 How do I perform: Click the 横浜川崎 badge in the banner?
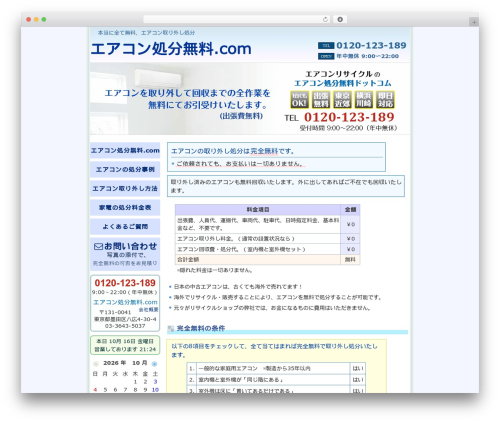364,99
